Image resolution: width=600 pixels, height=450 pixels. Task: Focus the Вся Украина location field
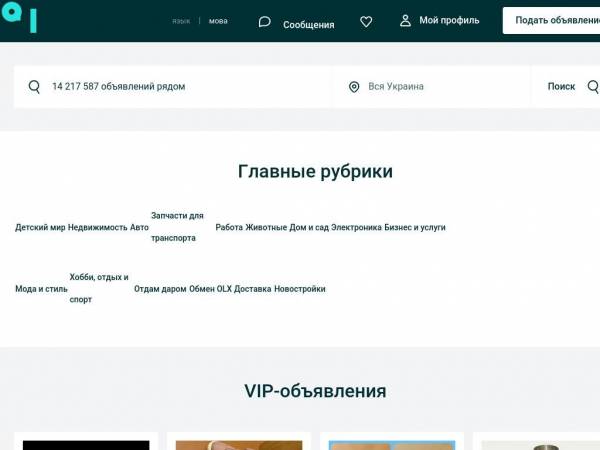[431, 87]
